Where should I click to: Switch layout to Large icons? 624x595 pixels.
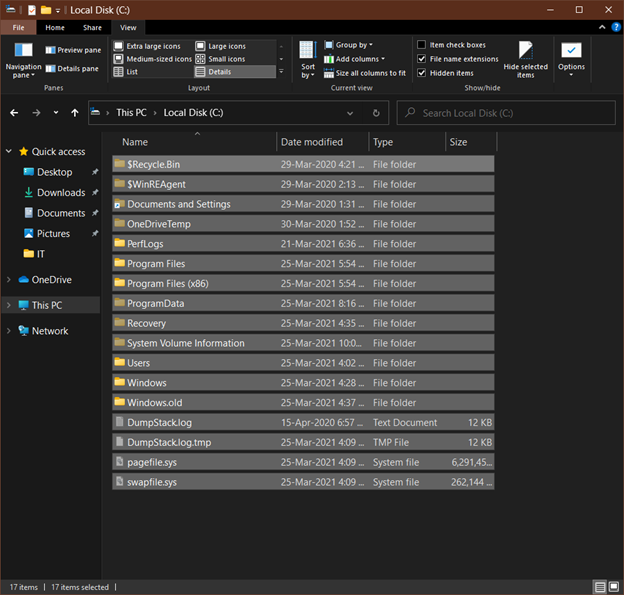pyautogui.click(x=221, y=46)
